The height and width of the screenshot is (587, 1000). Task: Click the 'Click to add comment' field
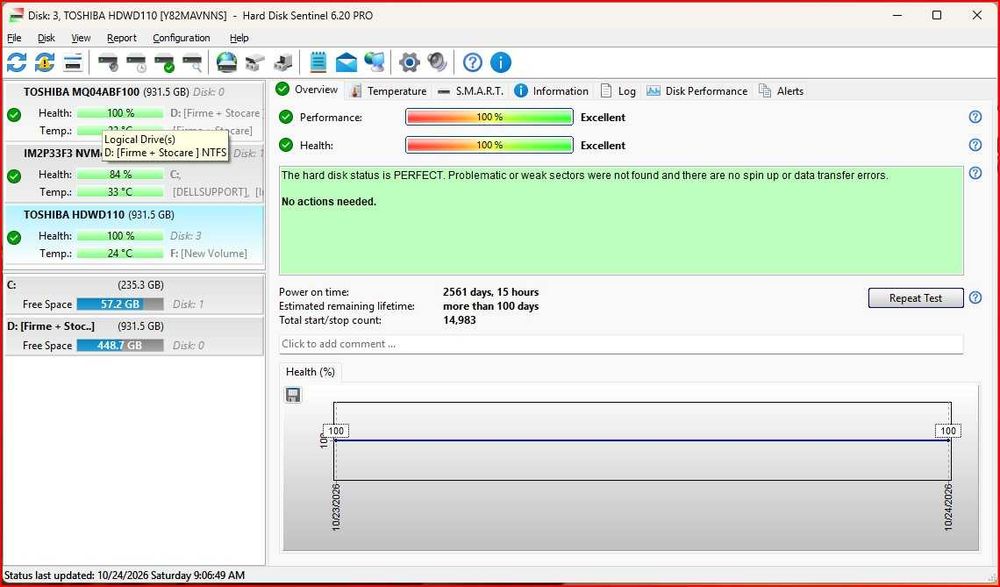click(x=621, y=344)
